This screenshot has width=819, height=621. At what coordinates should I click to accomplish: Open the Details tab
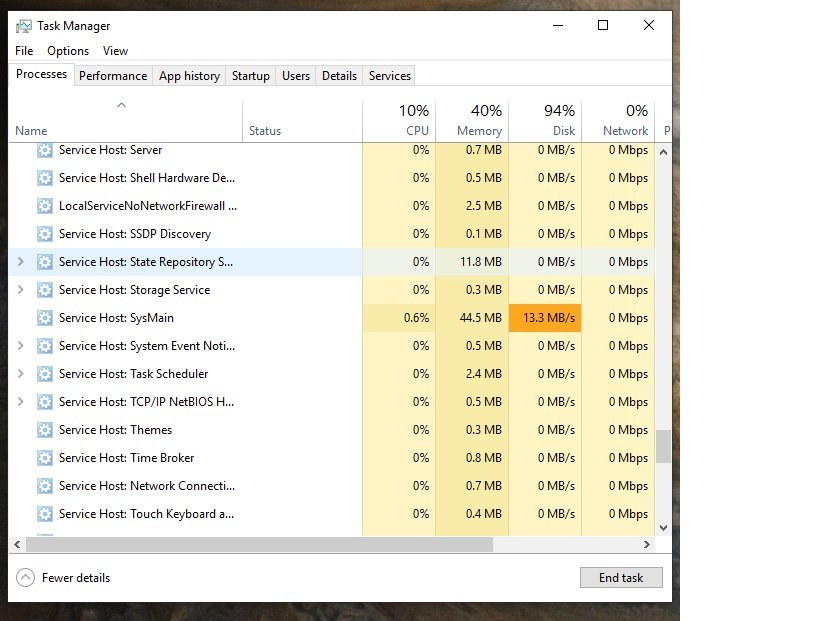340,76
